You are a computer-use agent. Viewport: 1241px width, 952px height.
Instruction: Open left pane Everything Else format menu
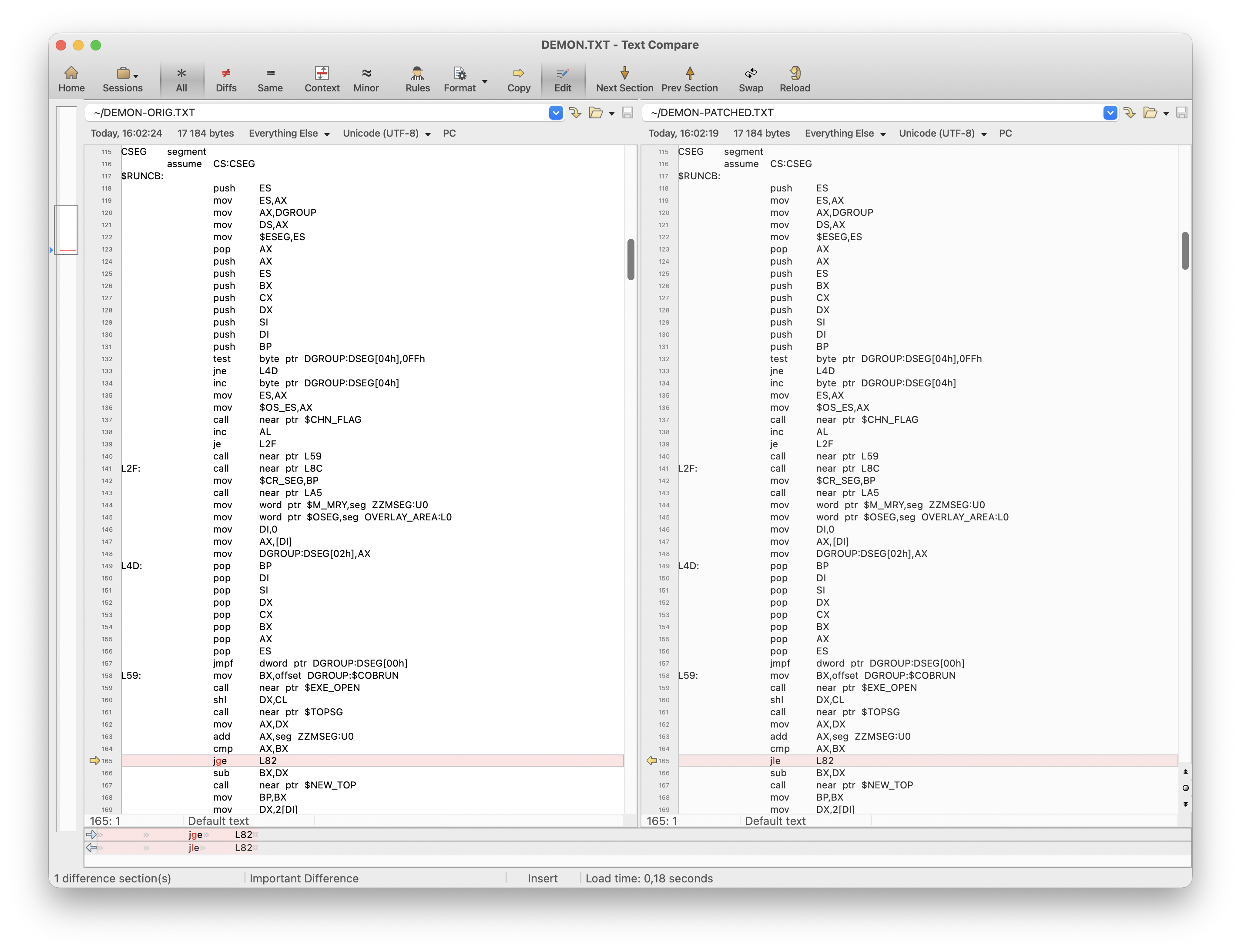[289, 134]
